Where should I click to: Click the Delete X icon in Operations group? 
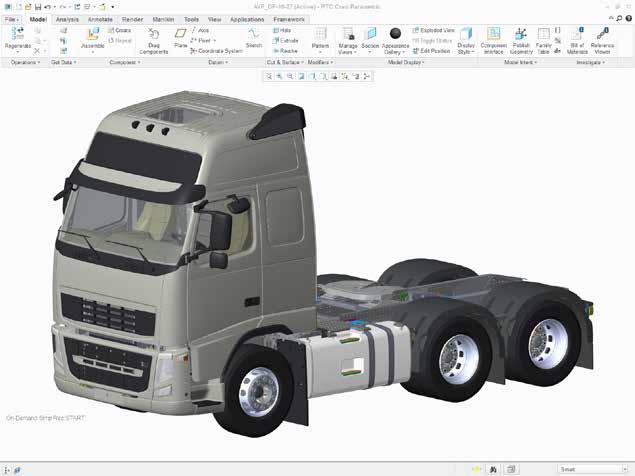[37, 51]
